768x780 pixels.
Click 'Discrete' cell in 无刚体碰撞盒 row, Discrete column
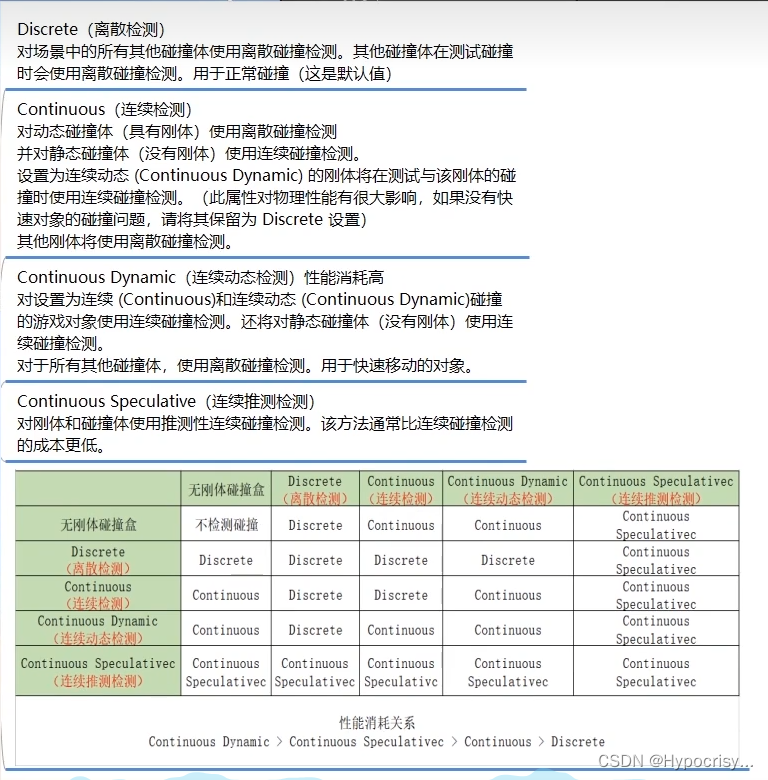coord(315,525)
